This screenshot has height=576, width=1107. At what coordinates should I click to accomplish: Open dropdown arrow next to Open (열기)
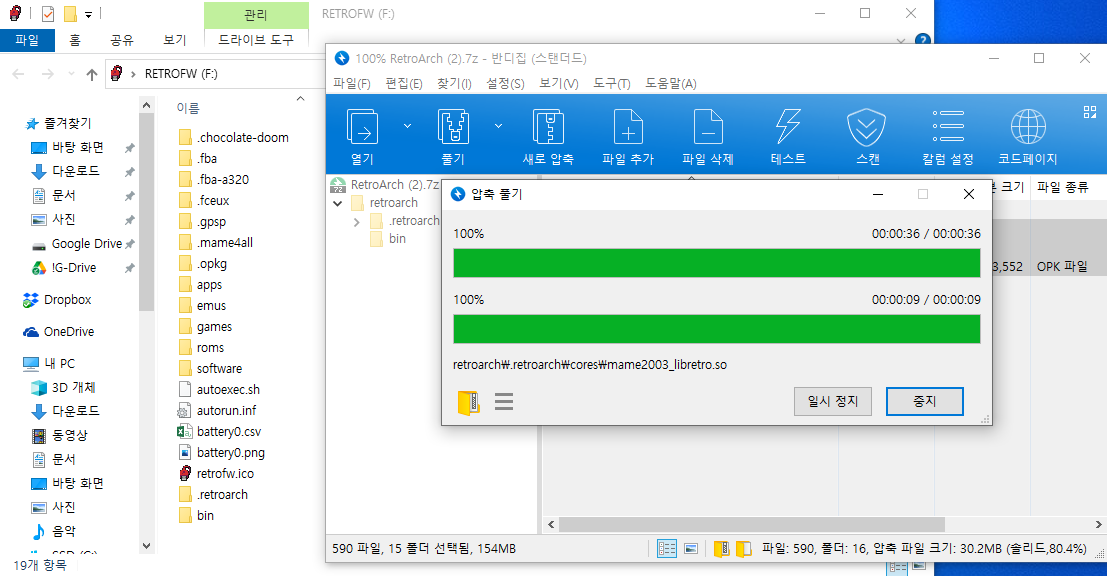[407, 126]
